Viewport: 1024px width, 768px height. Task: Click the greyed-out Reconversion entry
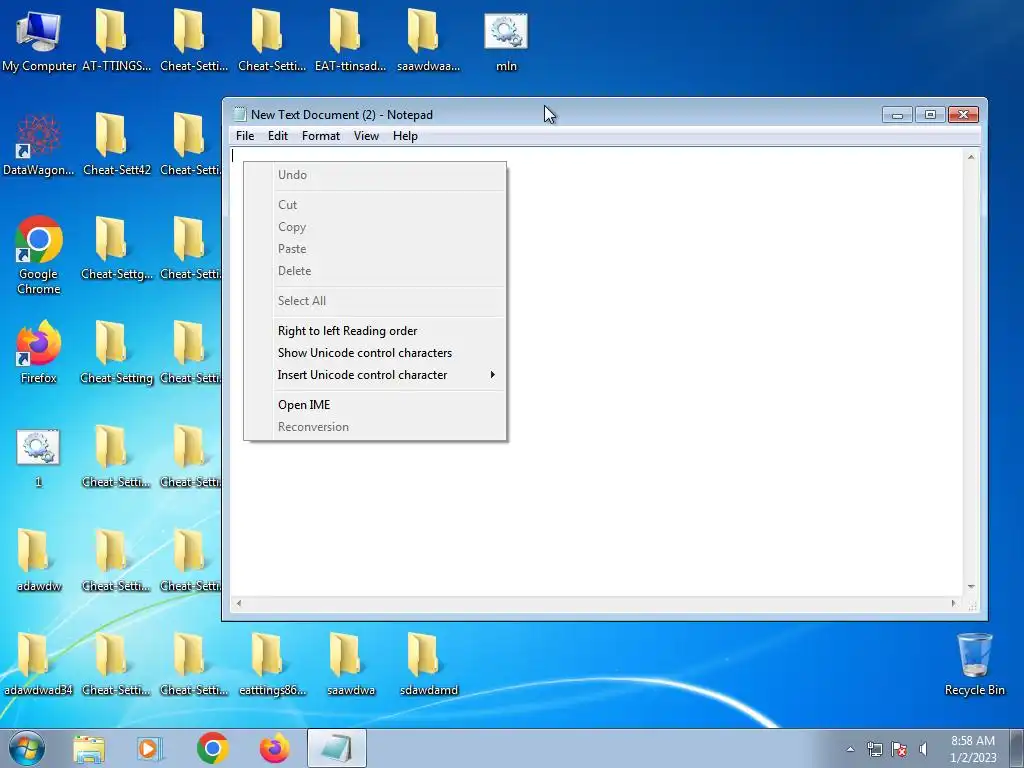(375, 427)
